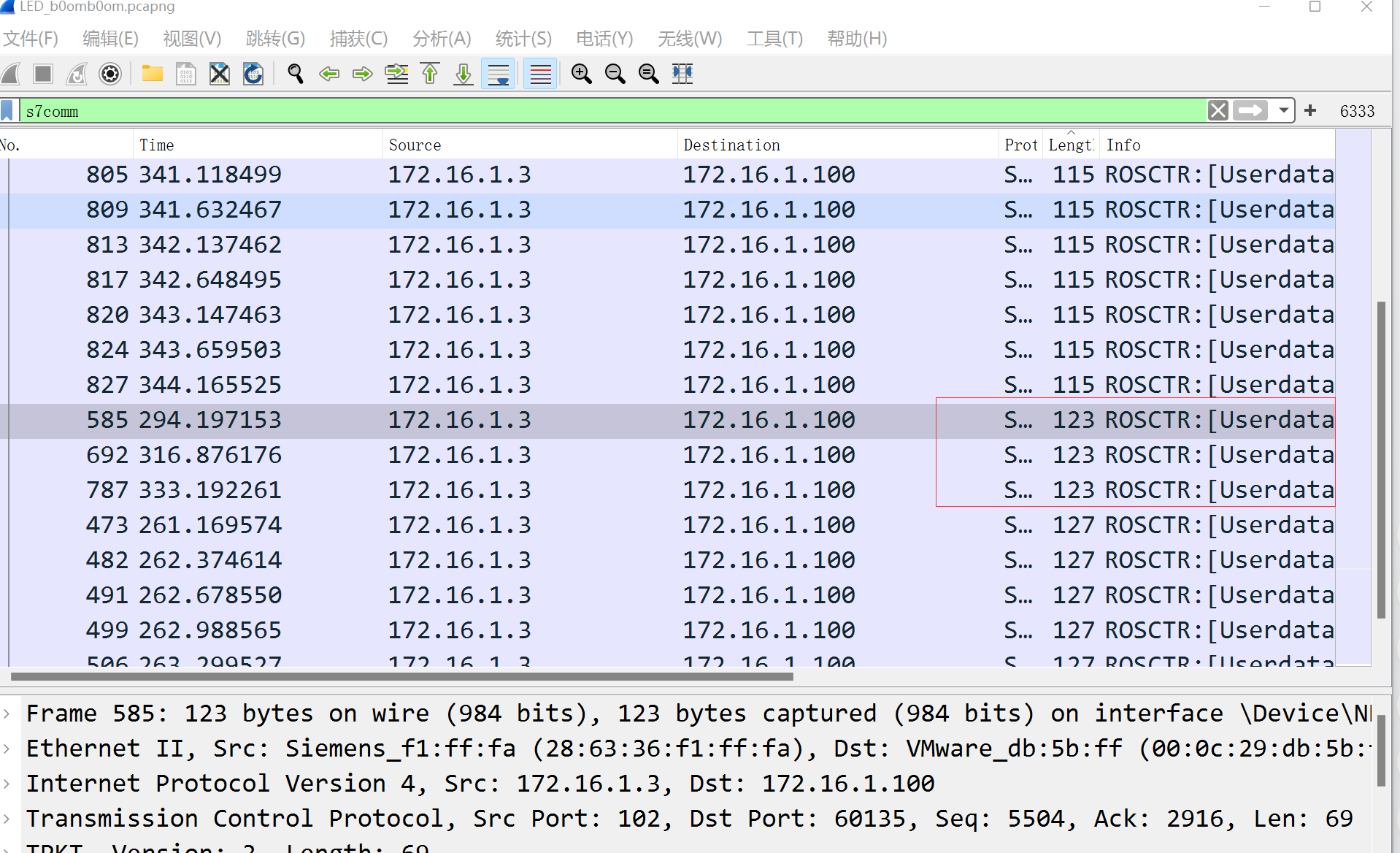Click the s7comm display filter field
The image size is (1400, 853).
coord(612,111)
